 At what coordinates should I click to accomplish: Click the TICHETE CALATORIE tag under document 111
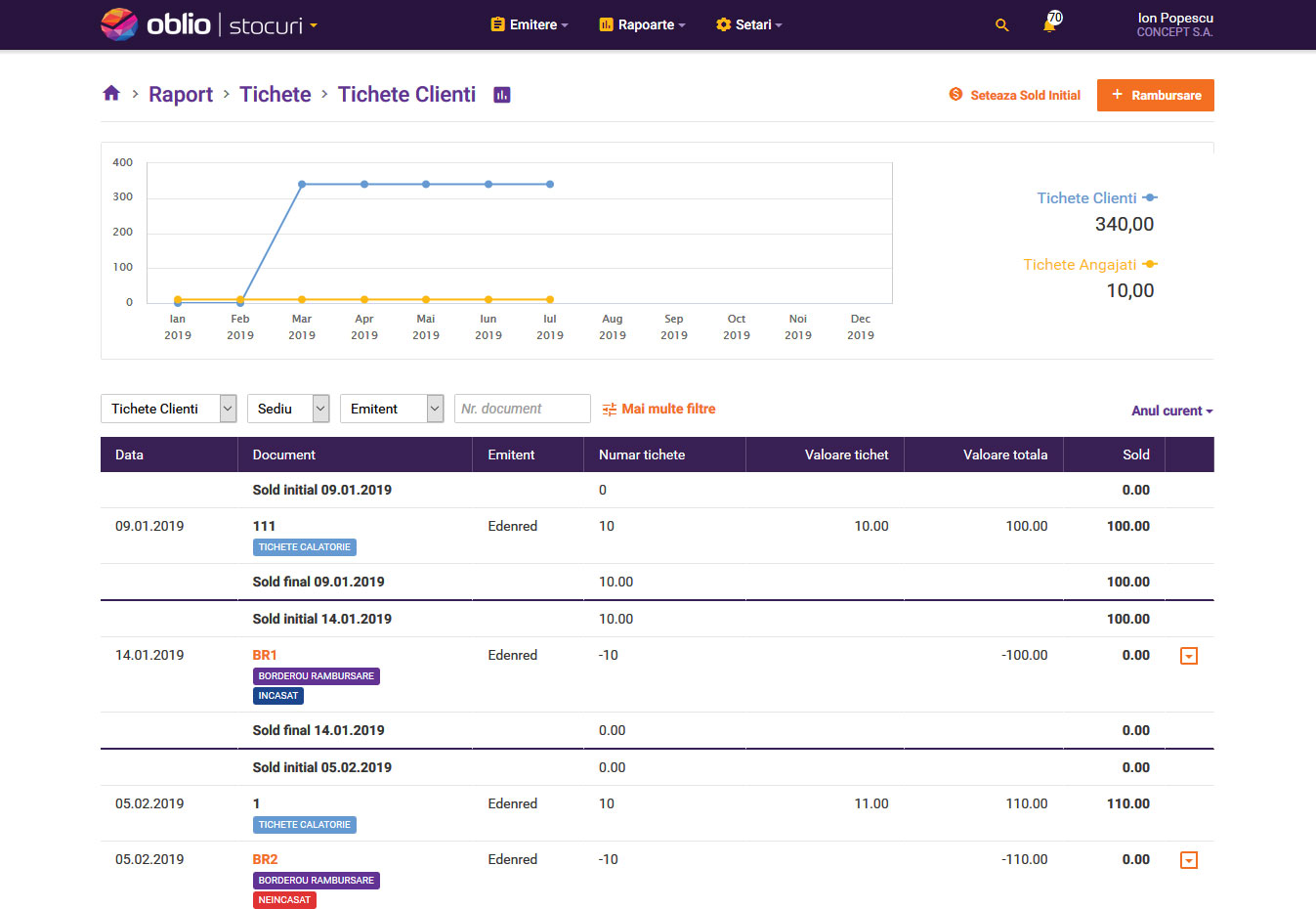pyautogui.click(x=304, y=547)
